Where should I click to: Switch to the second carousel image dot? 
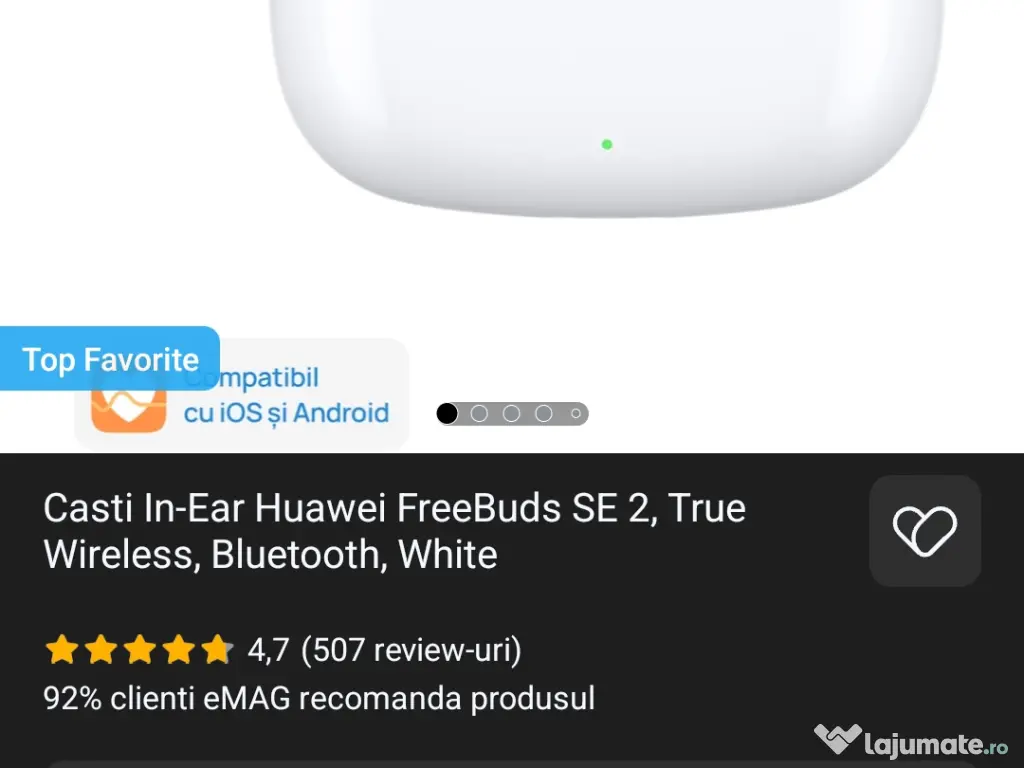[479, 413]
